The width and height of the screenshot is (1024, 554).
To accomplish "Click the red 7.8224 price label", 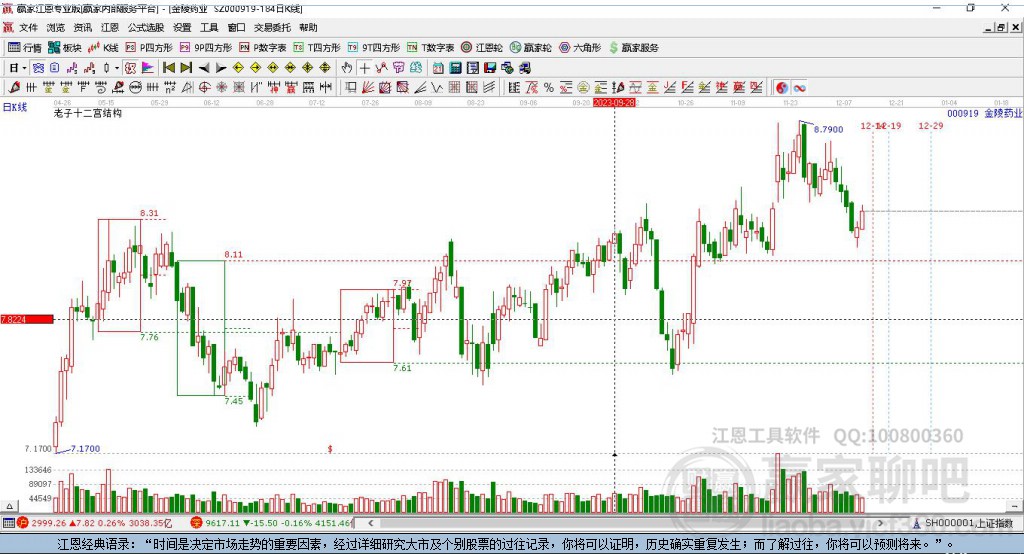I will (x=27, y=319).
